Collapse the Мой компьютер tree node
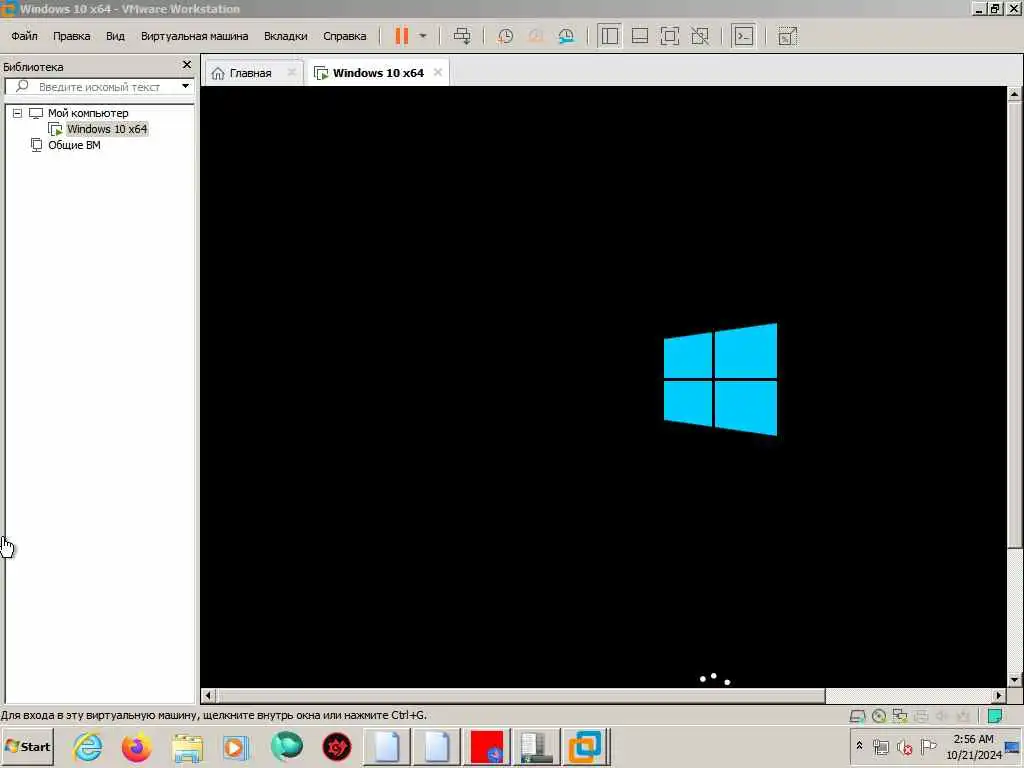Screen dimensions: 1024x768 [x=18, y=113]
